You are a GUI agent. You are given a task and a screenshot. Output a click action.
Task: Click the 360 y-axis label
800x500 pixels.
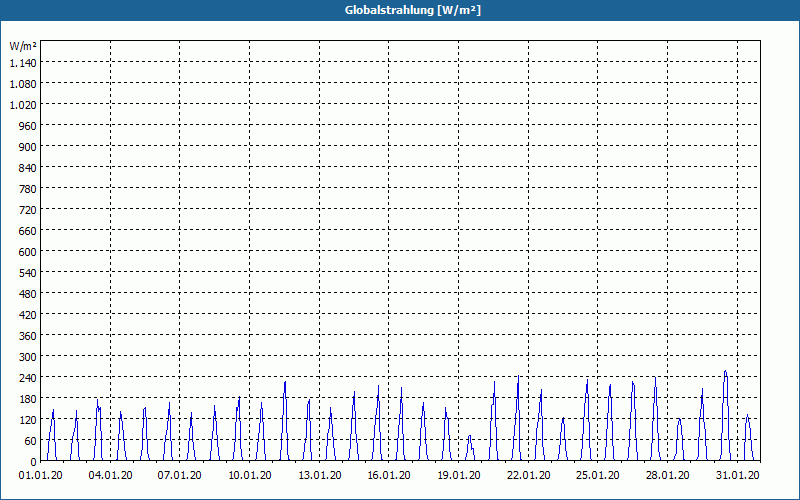(28, 336)
